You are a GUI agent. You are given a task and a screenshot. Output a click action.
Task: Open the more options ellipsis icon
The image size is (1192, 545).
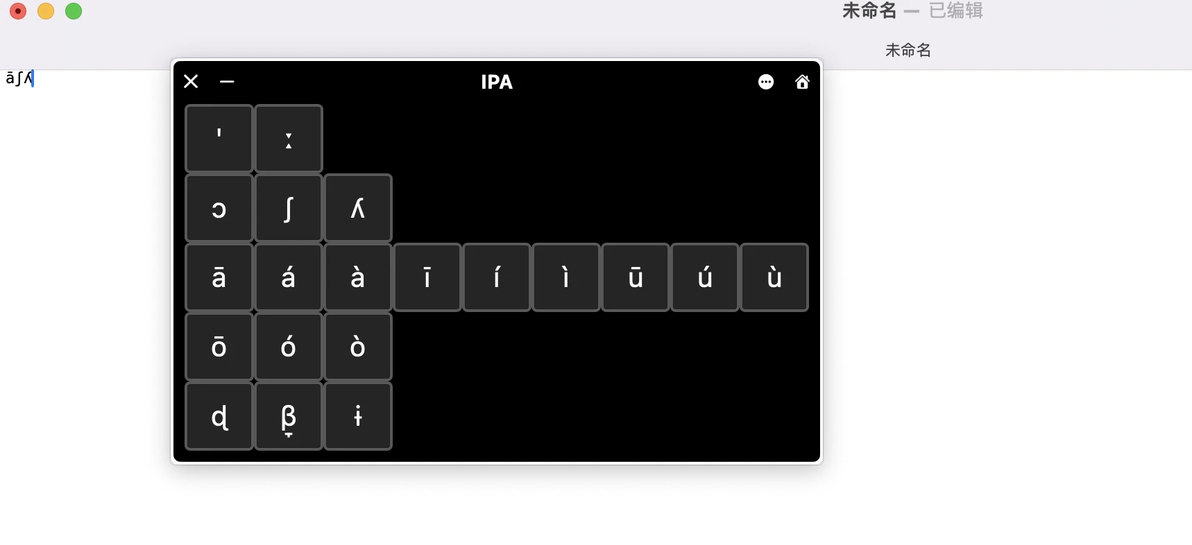[766, 82]
